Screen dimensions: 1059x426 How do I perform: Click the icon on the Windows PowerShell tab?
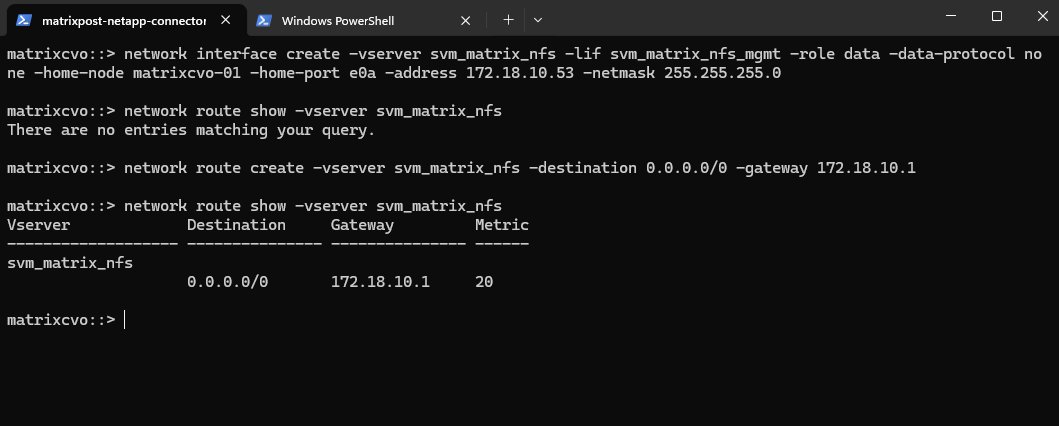tap(264, 20)
